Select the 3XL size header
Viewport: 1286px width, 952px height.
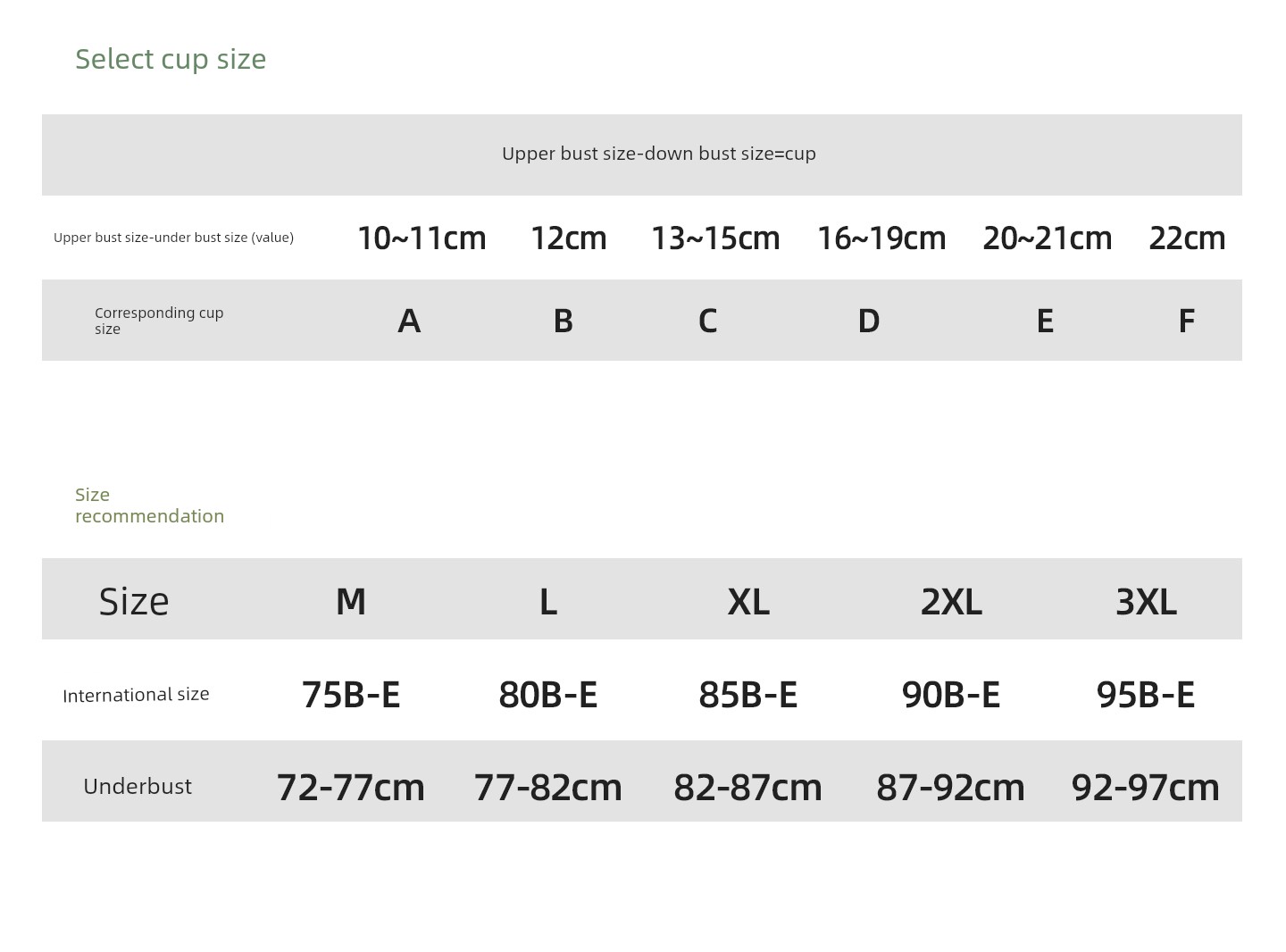1146,602
